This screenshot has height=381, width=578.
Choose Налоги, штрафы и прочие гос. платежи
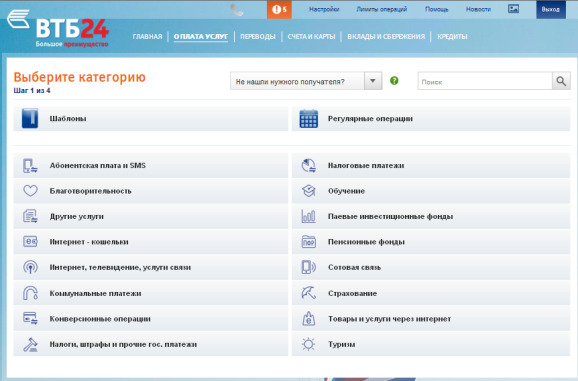pyautogui.click(x=123, y=344)
